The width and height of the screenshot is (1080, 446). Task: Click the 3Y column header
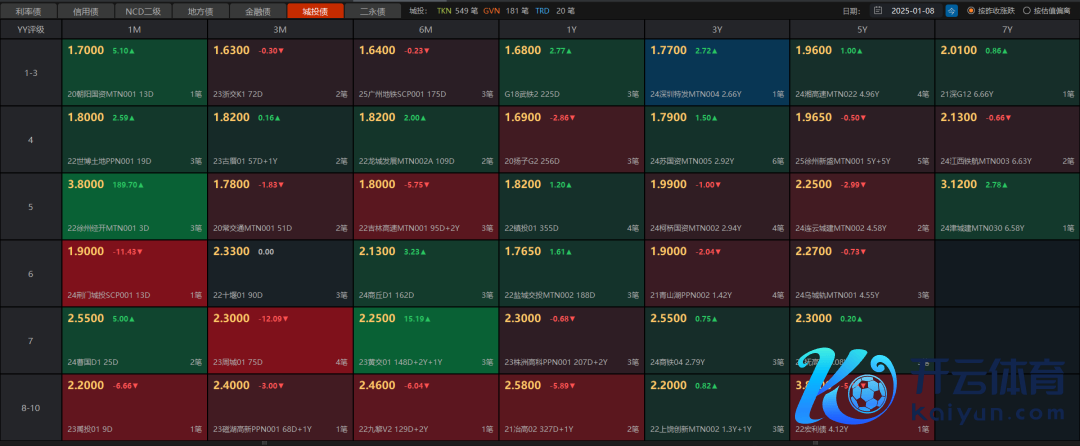pos(716,29)
